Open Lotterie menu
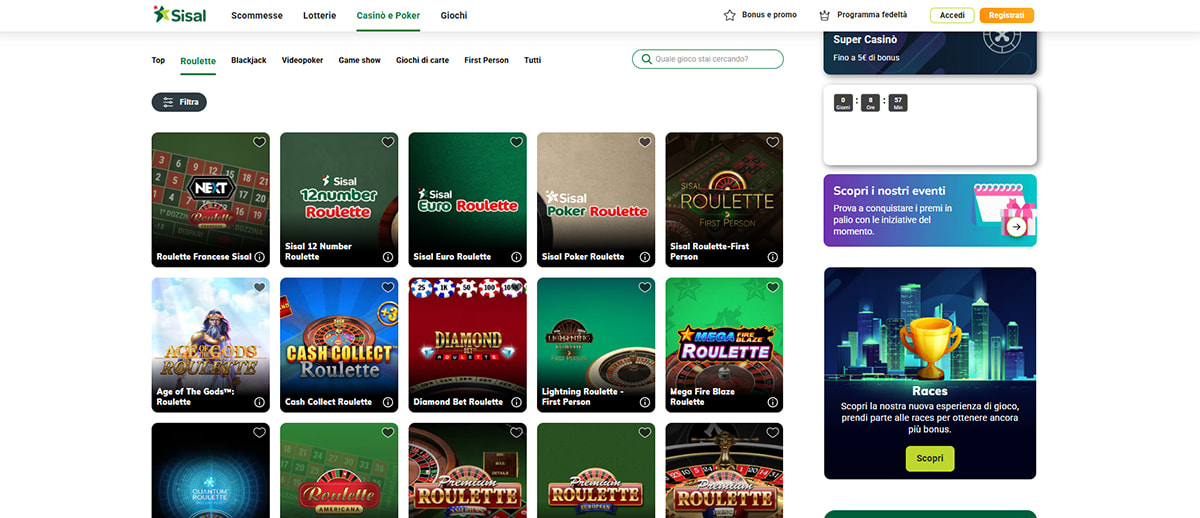This screenshot has height=518, width=1200. click(x=320, y=16)
